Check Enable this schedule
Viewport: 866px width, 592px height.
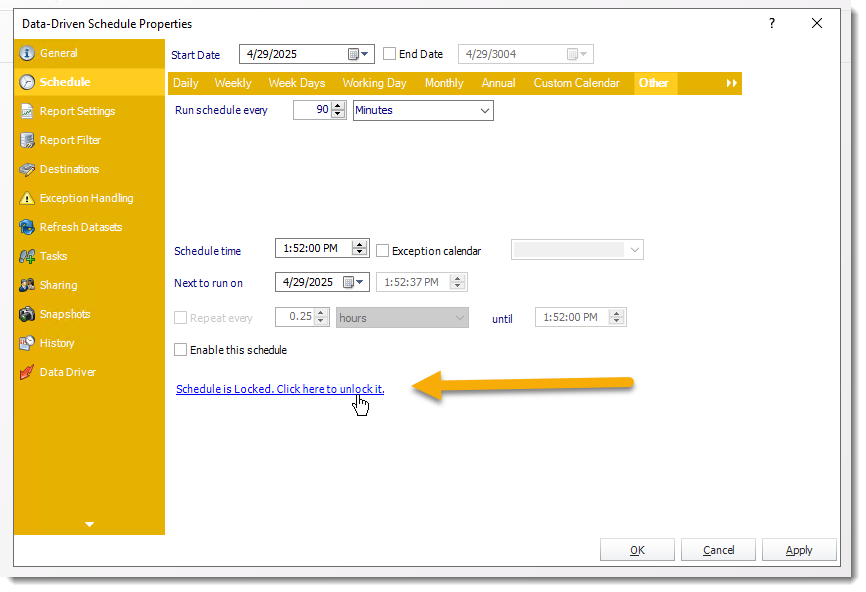tap(180, 350)
